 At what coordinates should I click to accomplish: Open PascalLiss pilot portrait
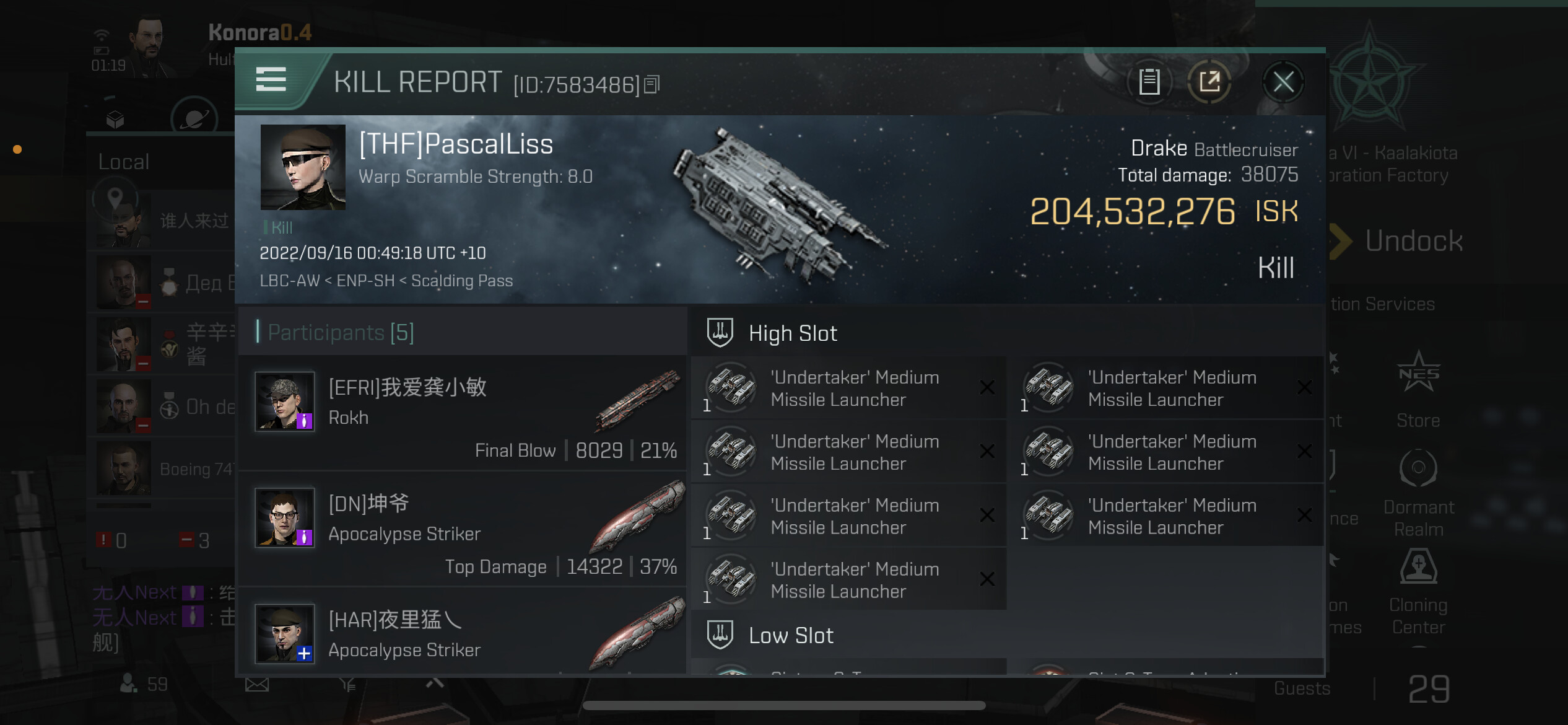tap(303, 167)
